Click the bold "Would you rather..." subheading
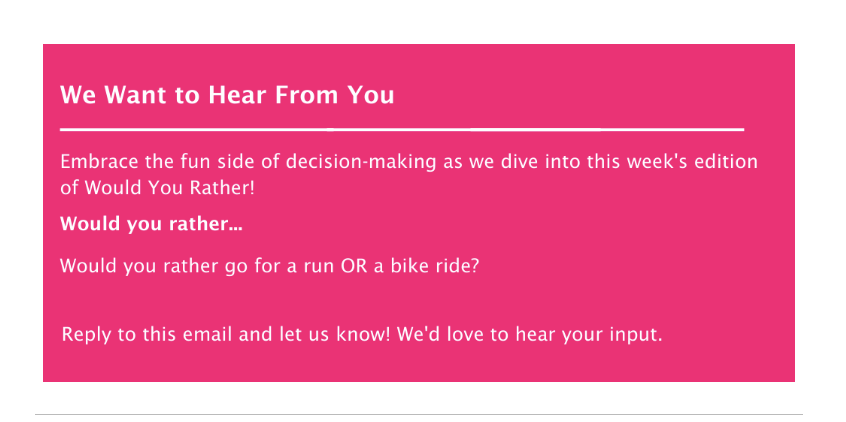This screenshot has width=846, height=422. pyautogui.click(x=152, y=223)
